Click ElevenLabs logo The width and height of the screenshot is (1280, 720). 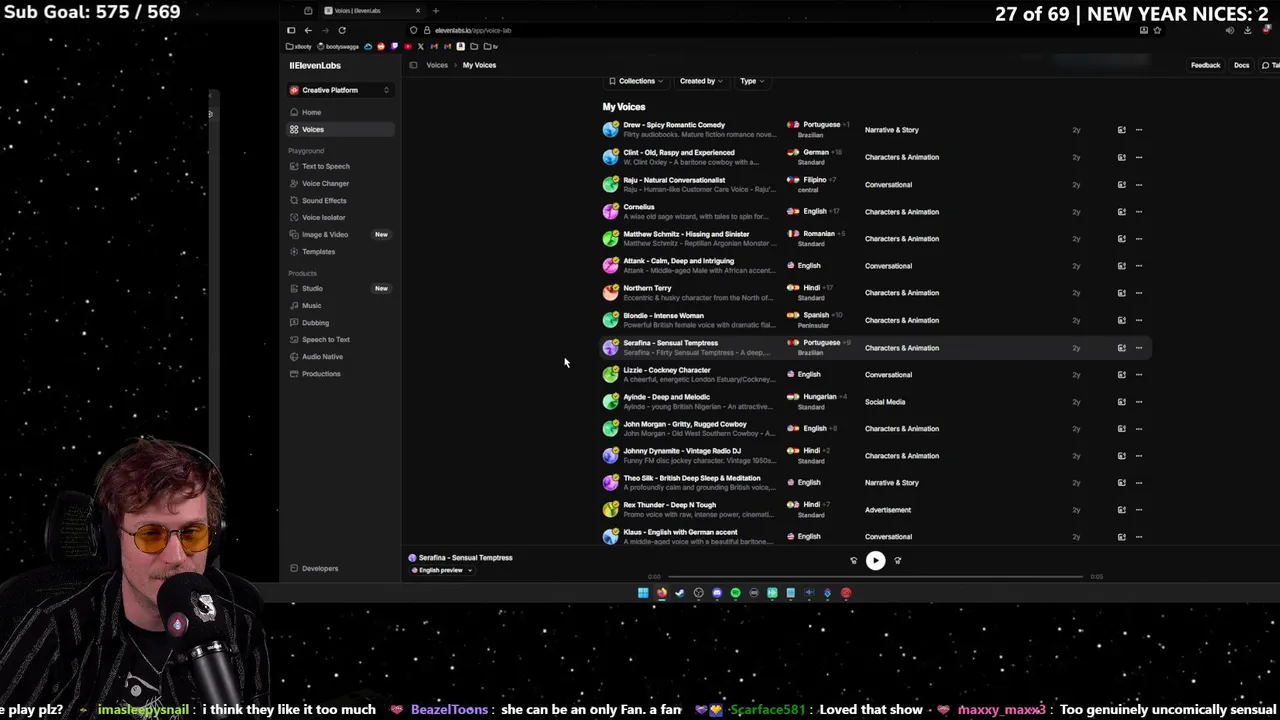[x=315, y=65]
